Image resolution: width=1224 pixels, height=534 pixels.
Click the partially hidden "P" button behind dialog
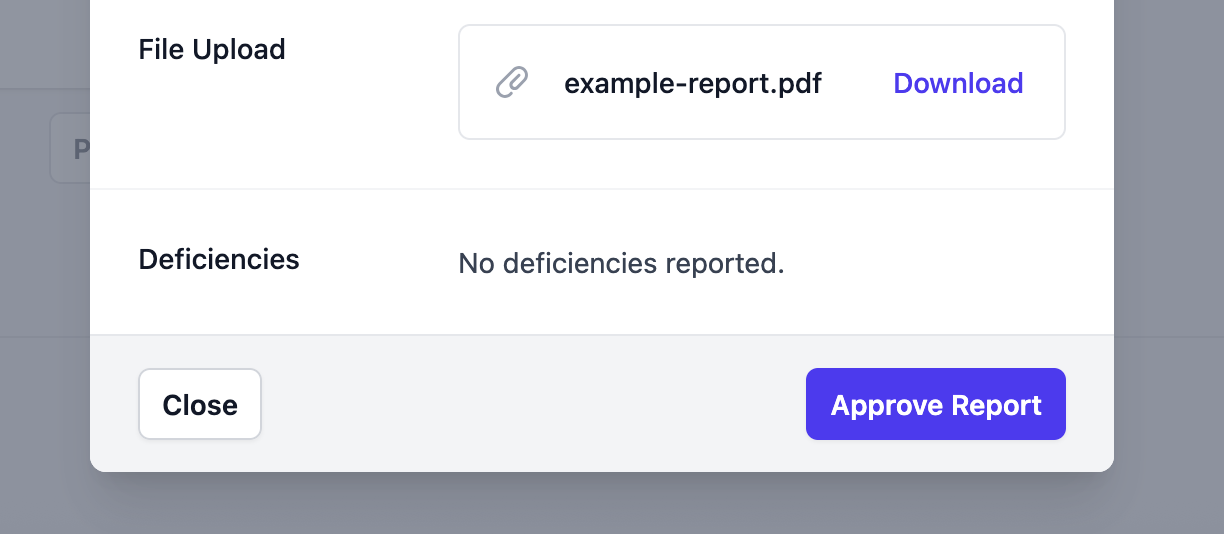click(70, 148)
